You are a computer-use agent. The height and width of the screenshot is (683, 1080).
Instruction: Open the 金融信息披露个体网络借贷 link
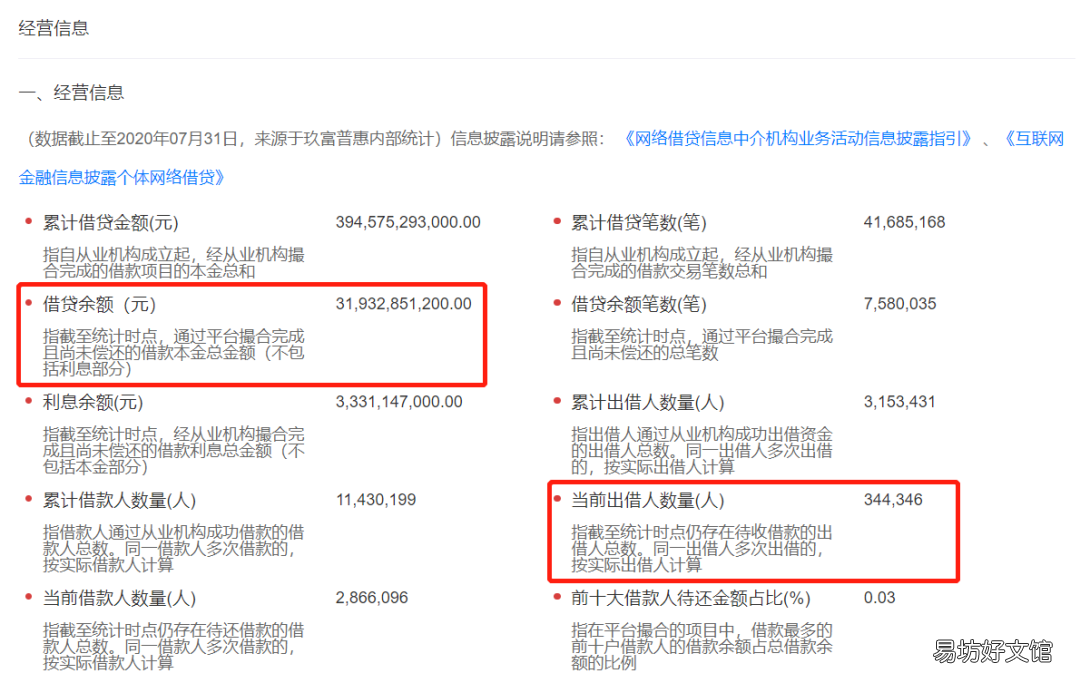pos(122,178)
